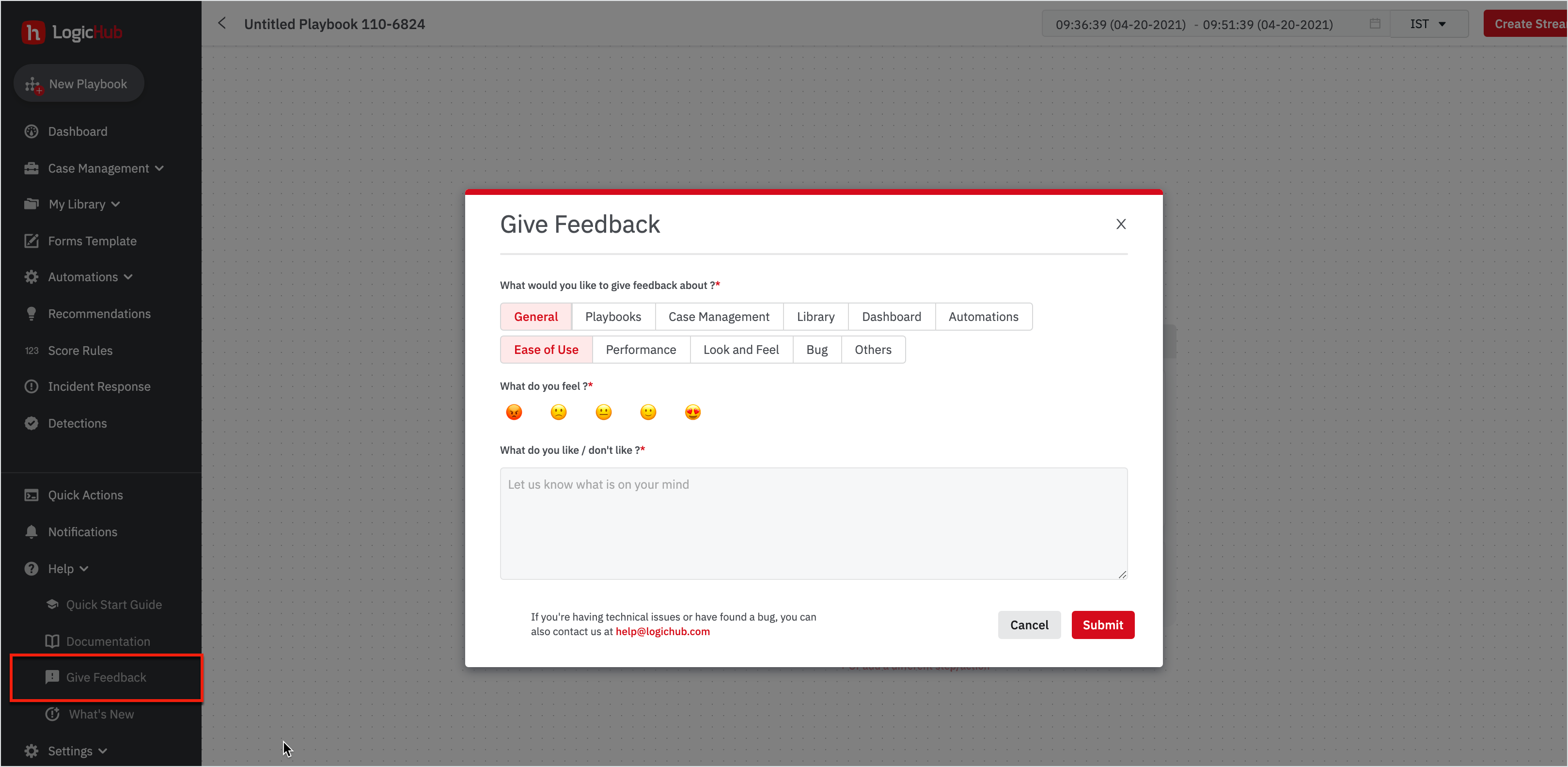Click the back arrow beside playbook title
1568x767 pixels.
222,23
